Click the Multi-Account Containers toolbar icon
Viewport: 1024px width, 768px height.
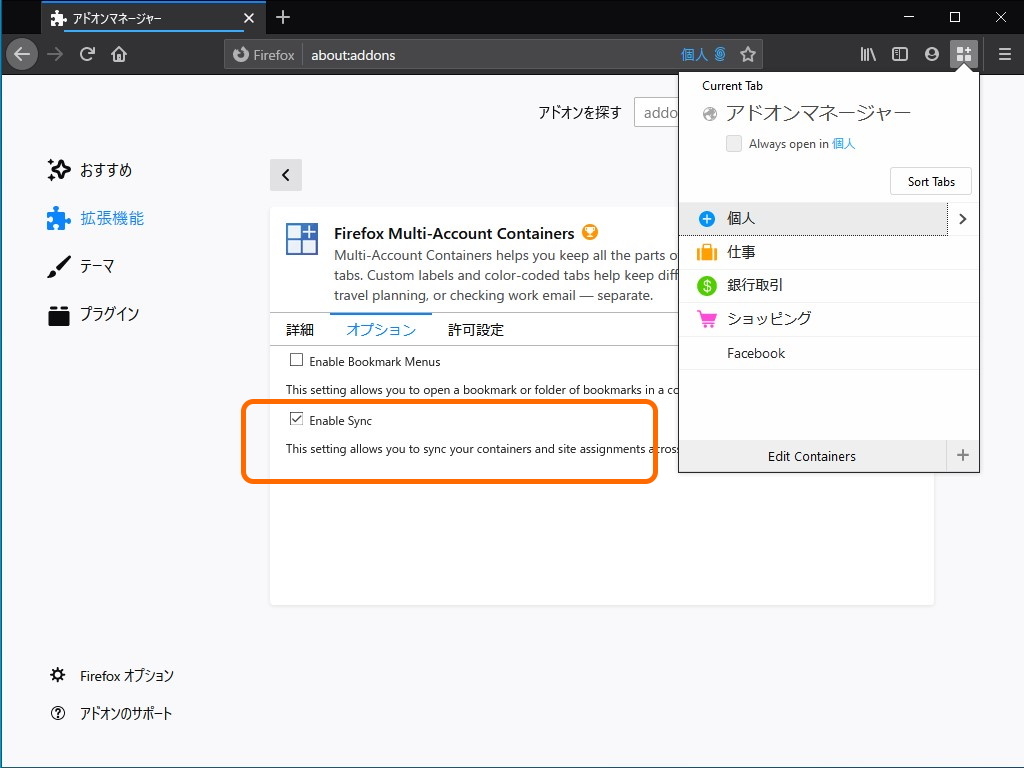coord(964,54)
